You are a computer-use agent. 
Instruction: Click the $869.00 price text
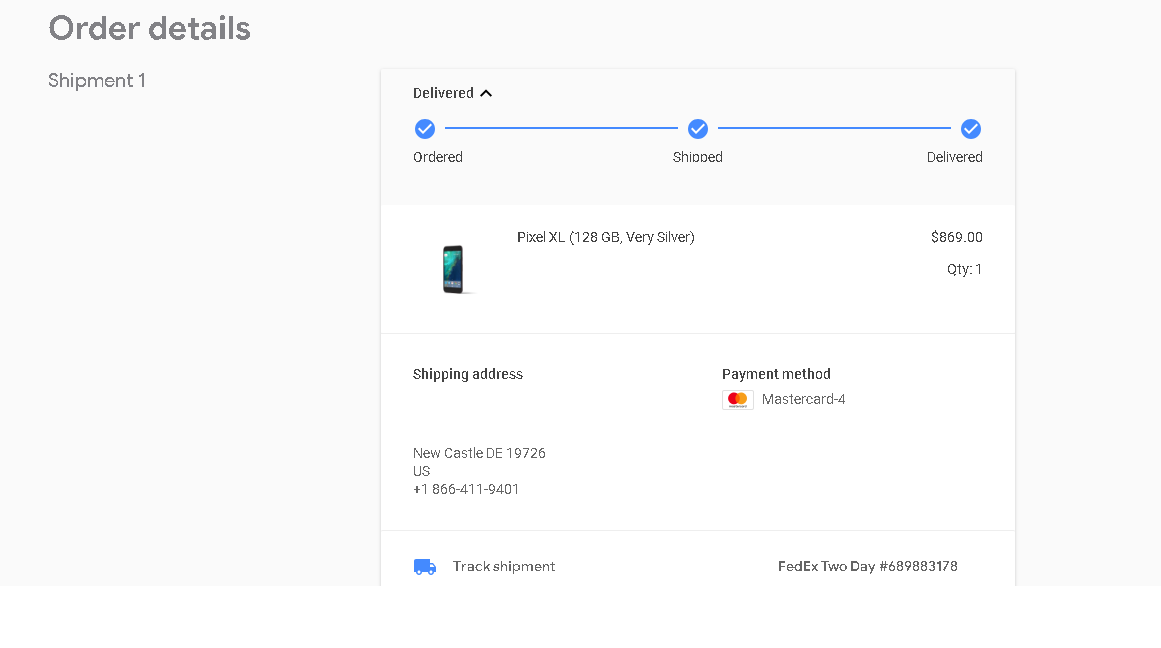click(x=956, y=237)
